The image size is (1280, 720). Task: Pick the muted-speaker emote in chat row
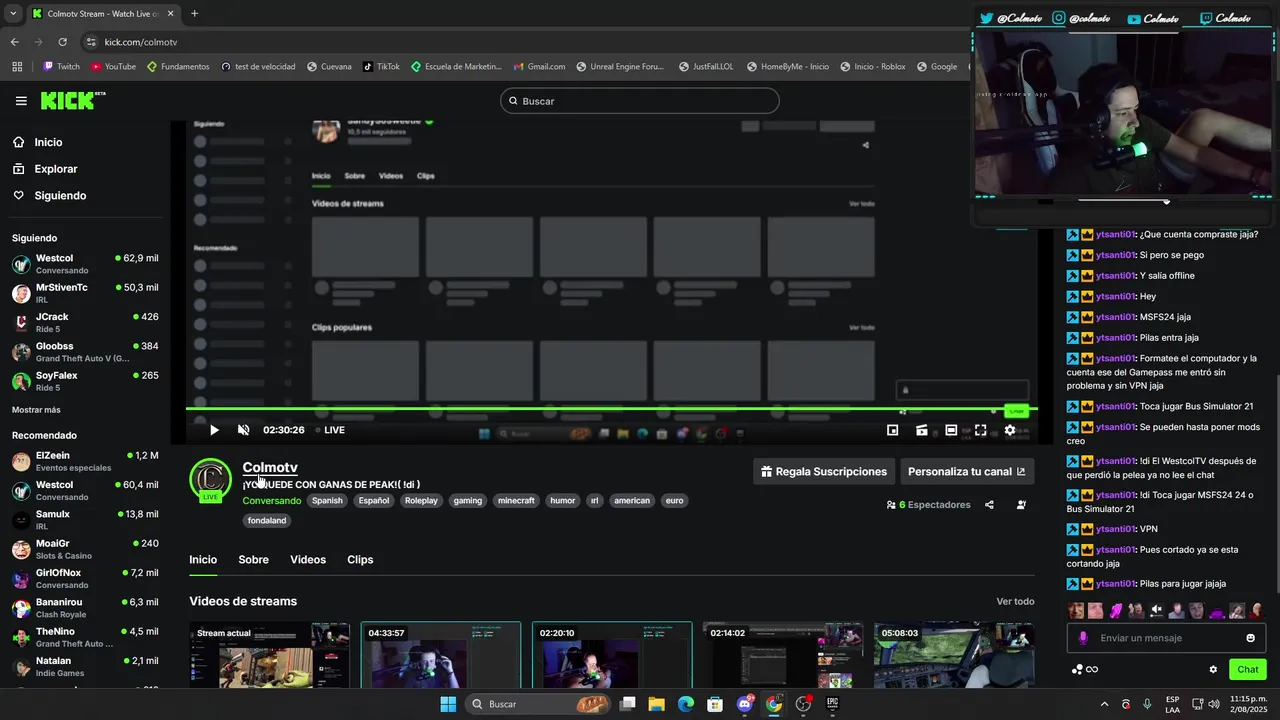[x=1156, y=610]
